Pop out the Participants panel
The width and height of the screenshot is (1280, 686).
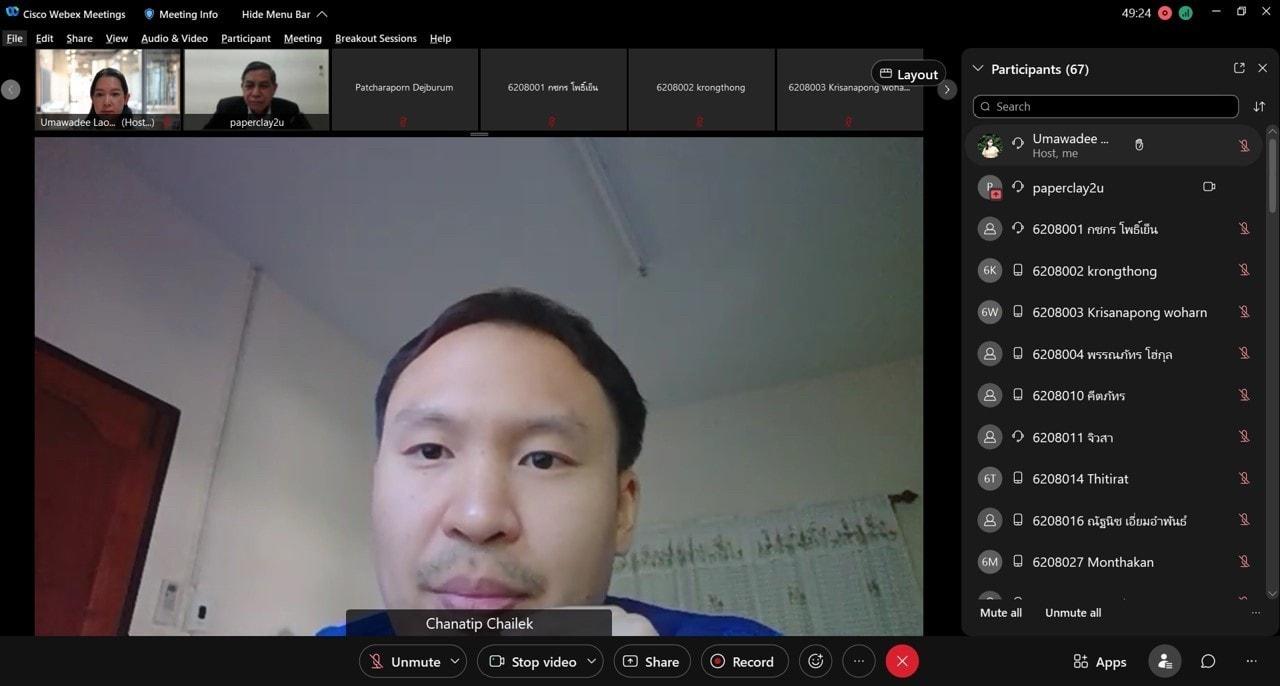[1239, 68]
